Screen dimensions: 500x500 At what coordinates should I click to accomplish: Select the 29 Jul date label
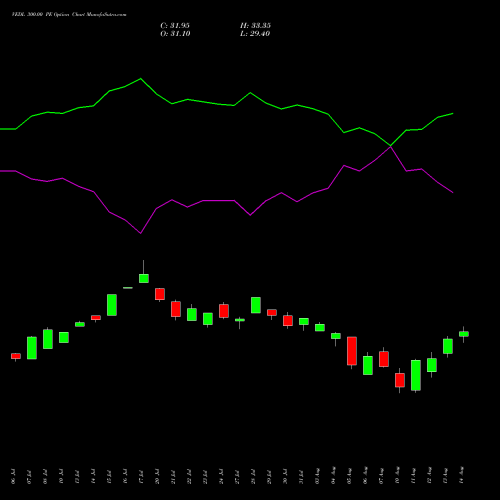(269, 476)
